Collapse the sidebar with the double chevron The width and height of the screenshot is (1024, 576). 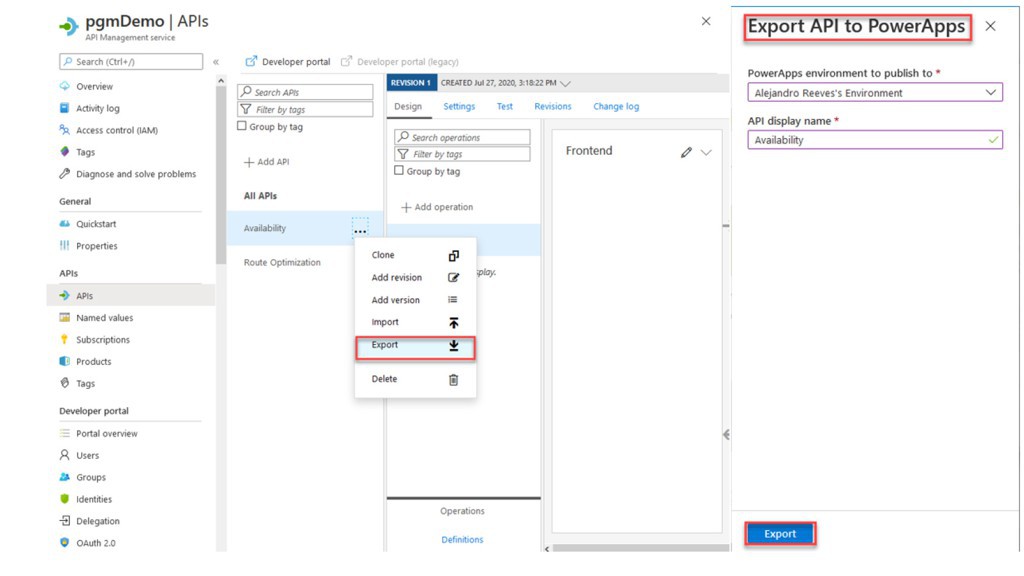[x=216, y=62]
